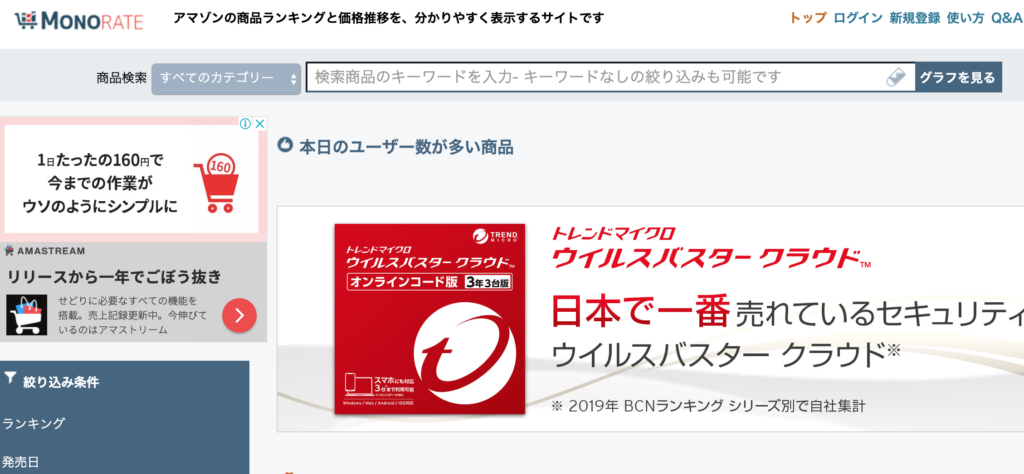Click the Amastream shopping bags app icon
The height and width of the screenshot is (474, 1024).
(x=27, y=315)
